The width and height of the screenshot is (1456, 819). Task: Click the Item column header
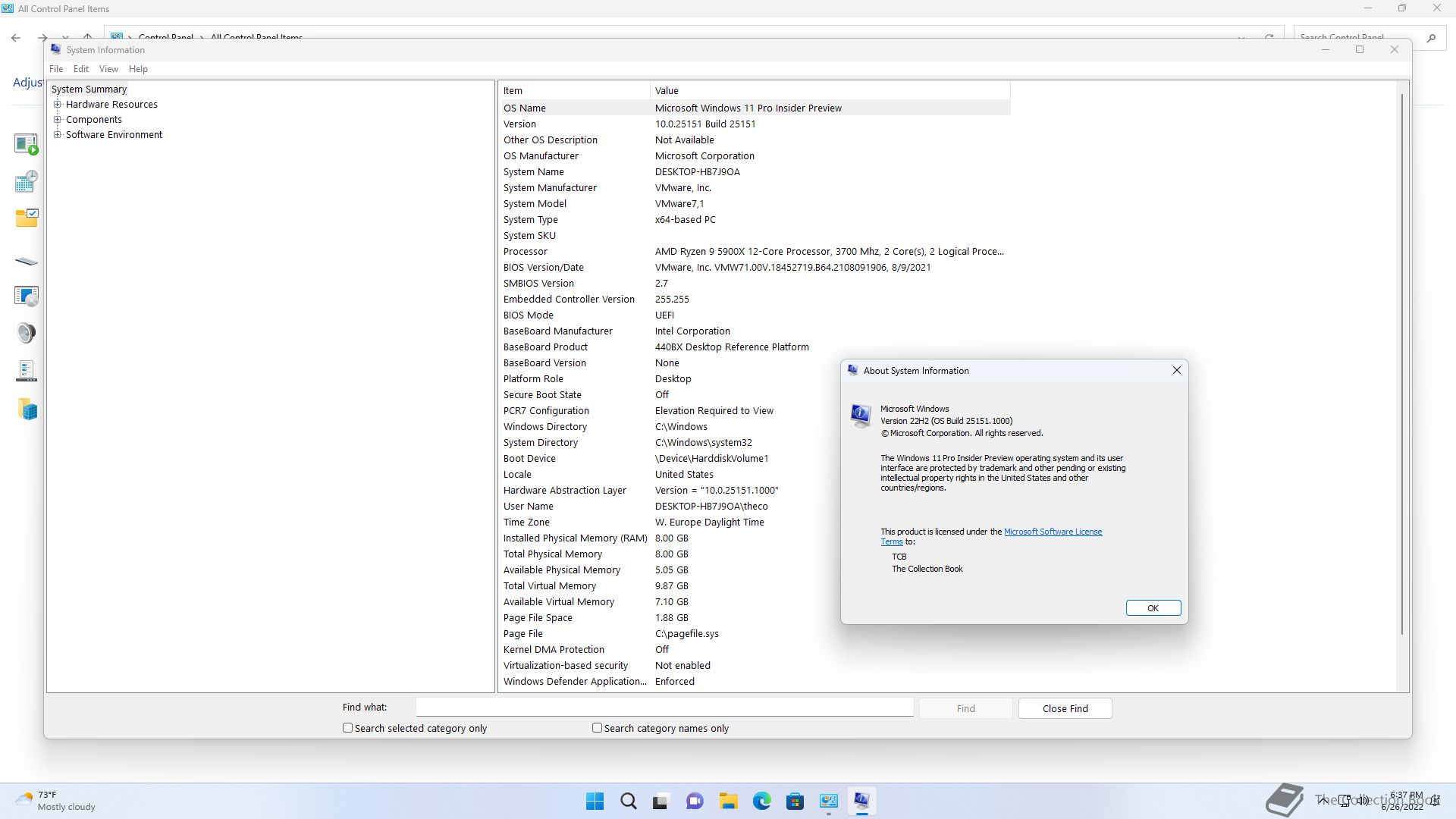(x=575, y=90)
